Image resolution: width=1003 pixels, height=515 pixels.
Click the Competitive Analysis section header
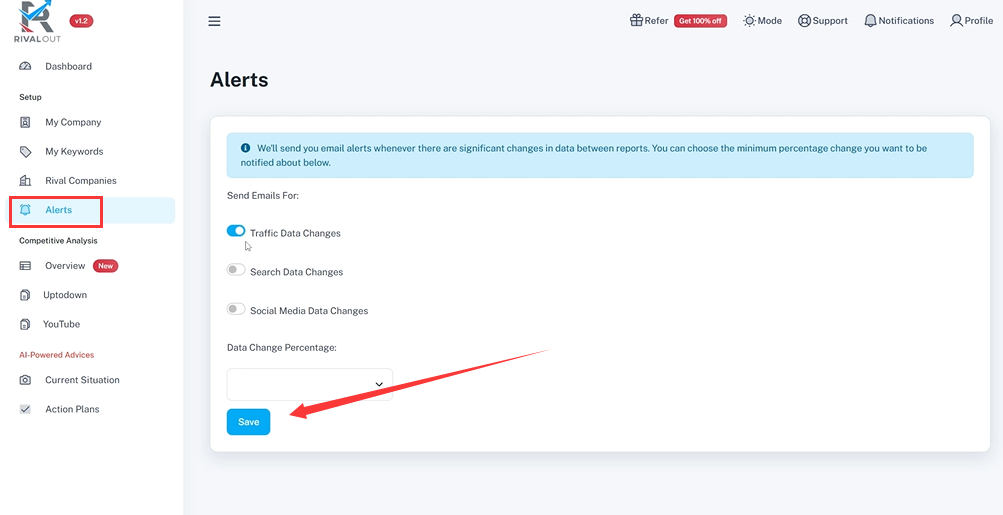click(x=58, y=241)
